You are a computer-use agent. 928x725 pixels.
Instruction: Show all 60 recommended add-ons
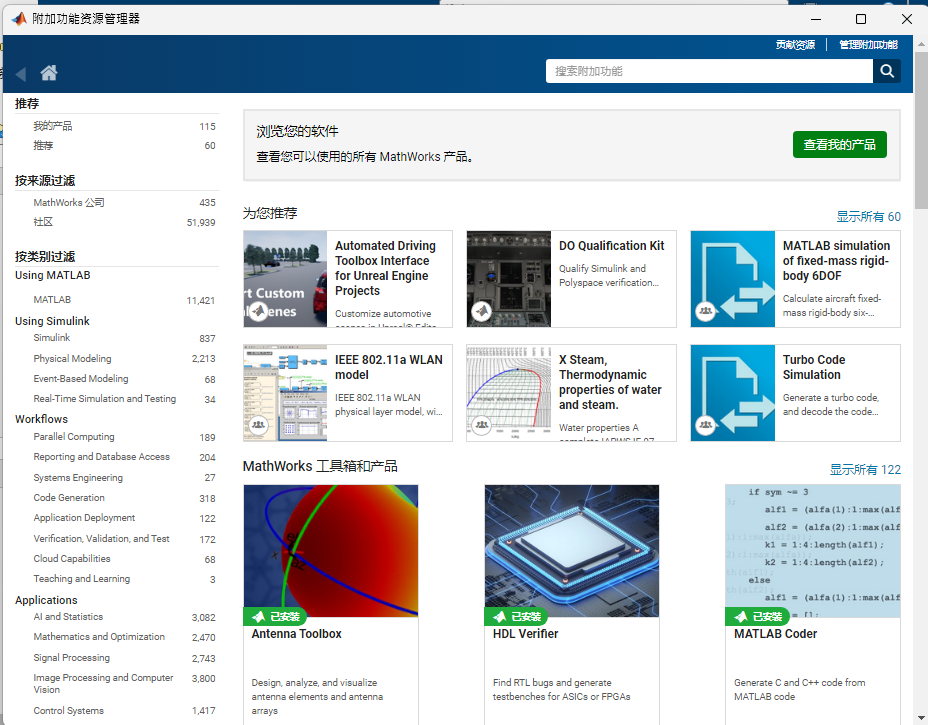868,217
